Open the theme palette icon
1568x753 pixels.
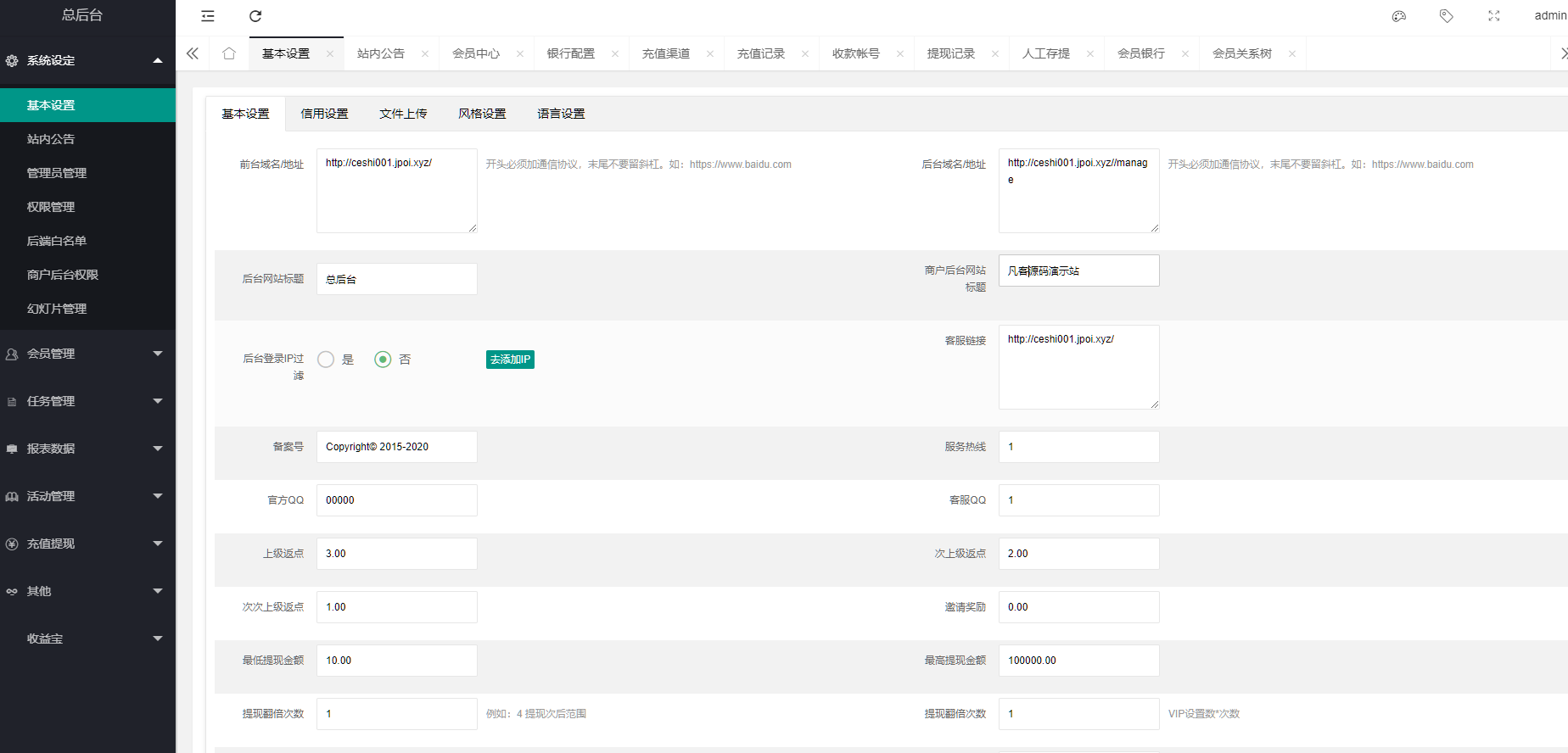(x=1399, y=16)
